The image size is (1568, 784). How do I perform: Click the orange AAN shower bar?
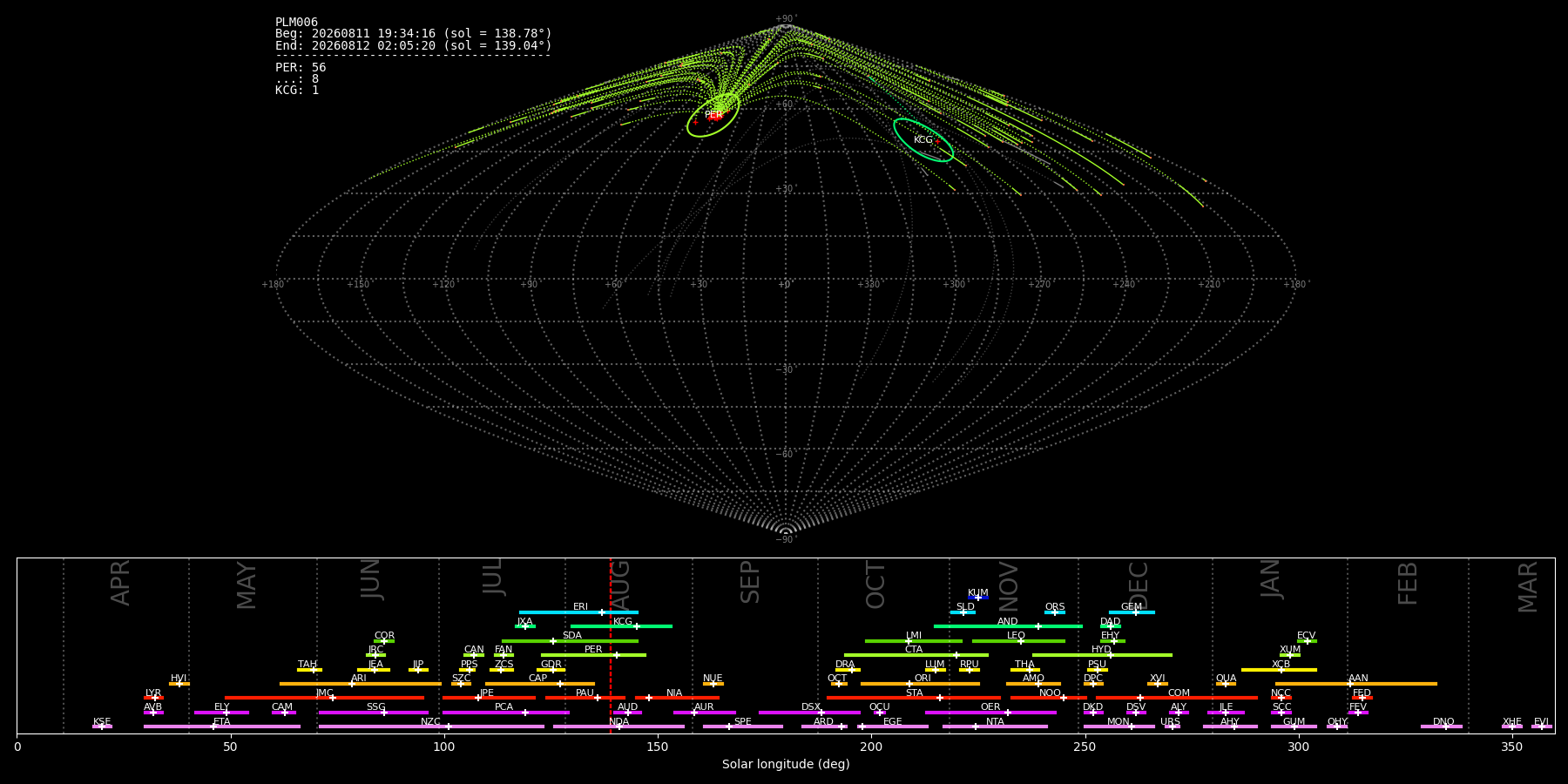(1356, 684)
